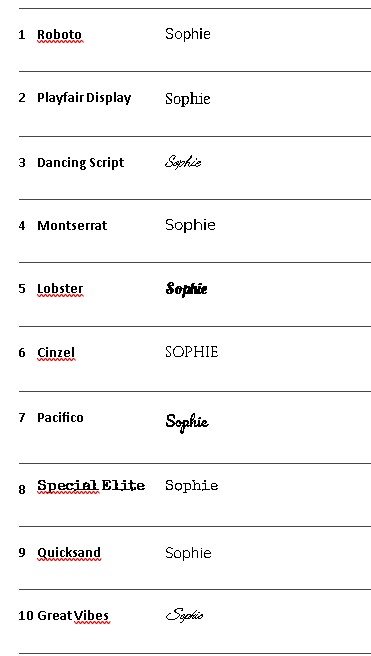371x656 pixels.
Task: Click the uppercase SOPHIE in Cinzel row
Action: 192,352
